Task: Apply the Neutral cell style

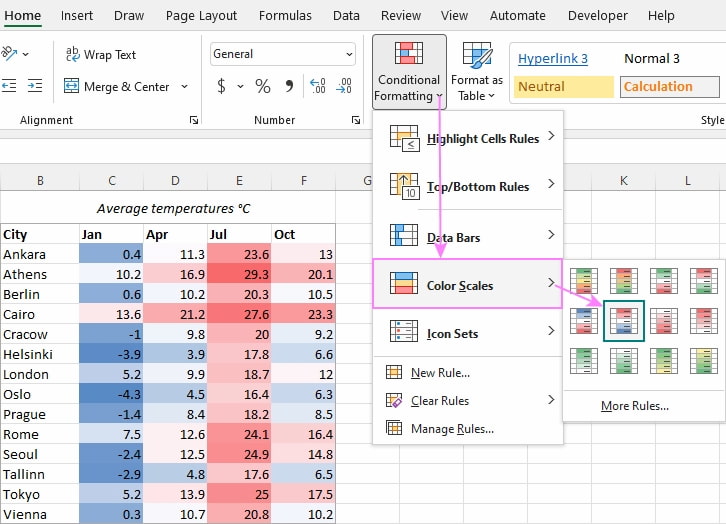Action: 563,87
